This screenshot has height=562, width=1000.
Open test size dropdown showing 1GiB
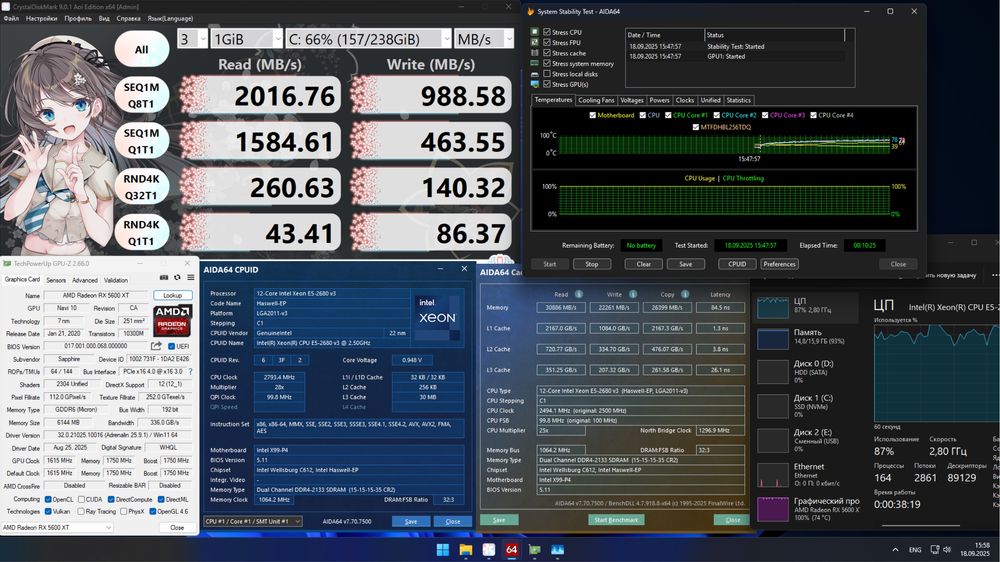(x=247, y=39)
